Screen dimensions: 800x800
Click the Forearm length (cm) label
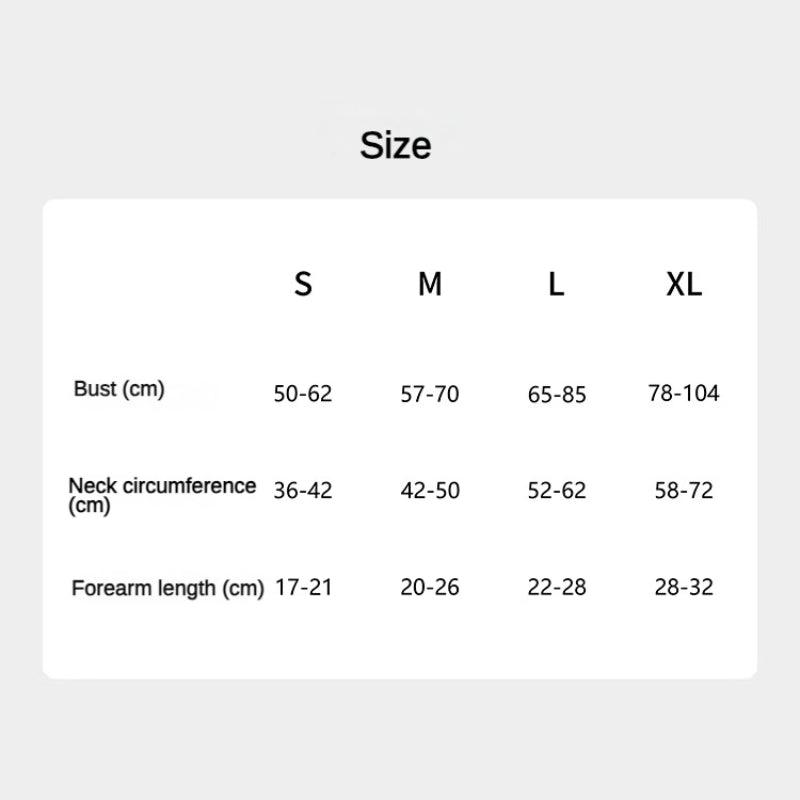coord(167,588)
